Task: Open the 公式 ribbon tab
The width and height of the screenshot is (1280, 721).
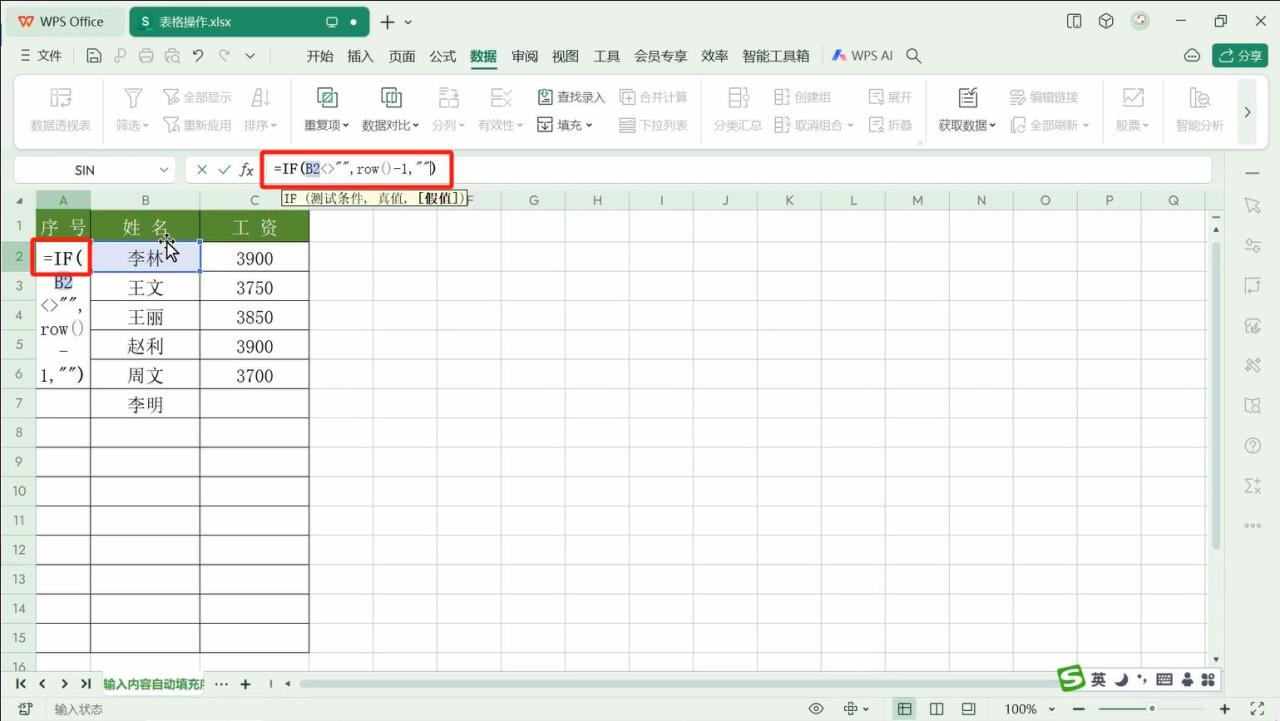Action: [x=443, y=56]
